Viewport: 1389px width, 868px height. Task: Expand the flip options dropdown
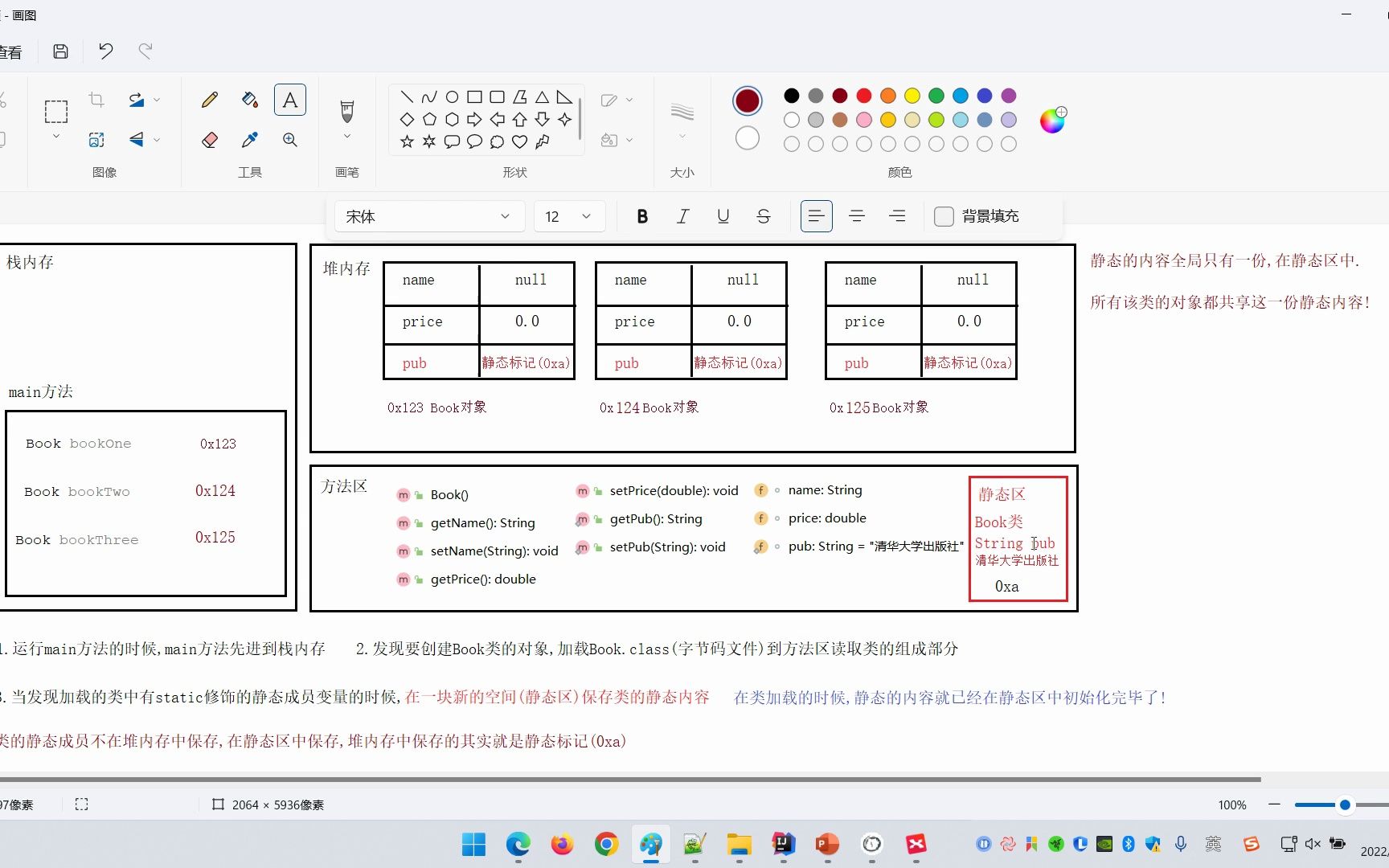[157, 140]
